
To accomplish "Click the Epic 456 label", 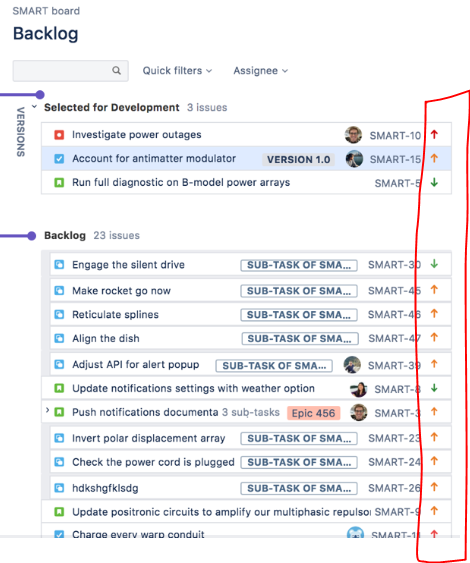I will click(313, 413).
